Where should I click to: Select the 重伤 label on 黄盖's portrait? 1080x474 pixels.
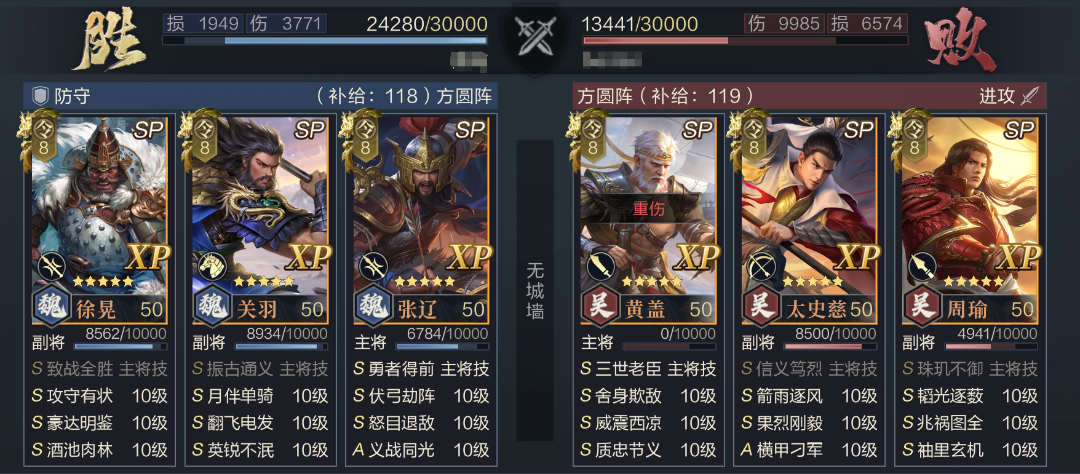coord(648,209)
